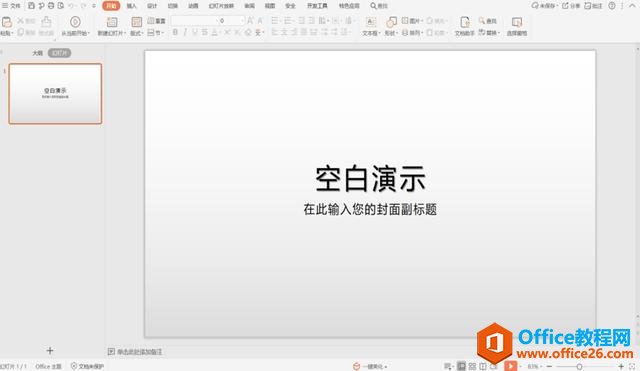Image resolution: width=640 pixels, height=371 pixels.
Task: Open the 文件 hamburger menu
Action: pos(11,6)
